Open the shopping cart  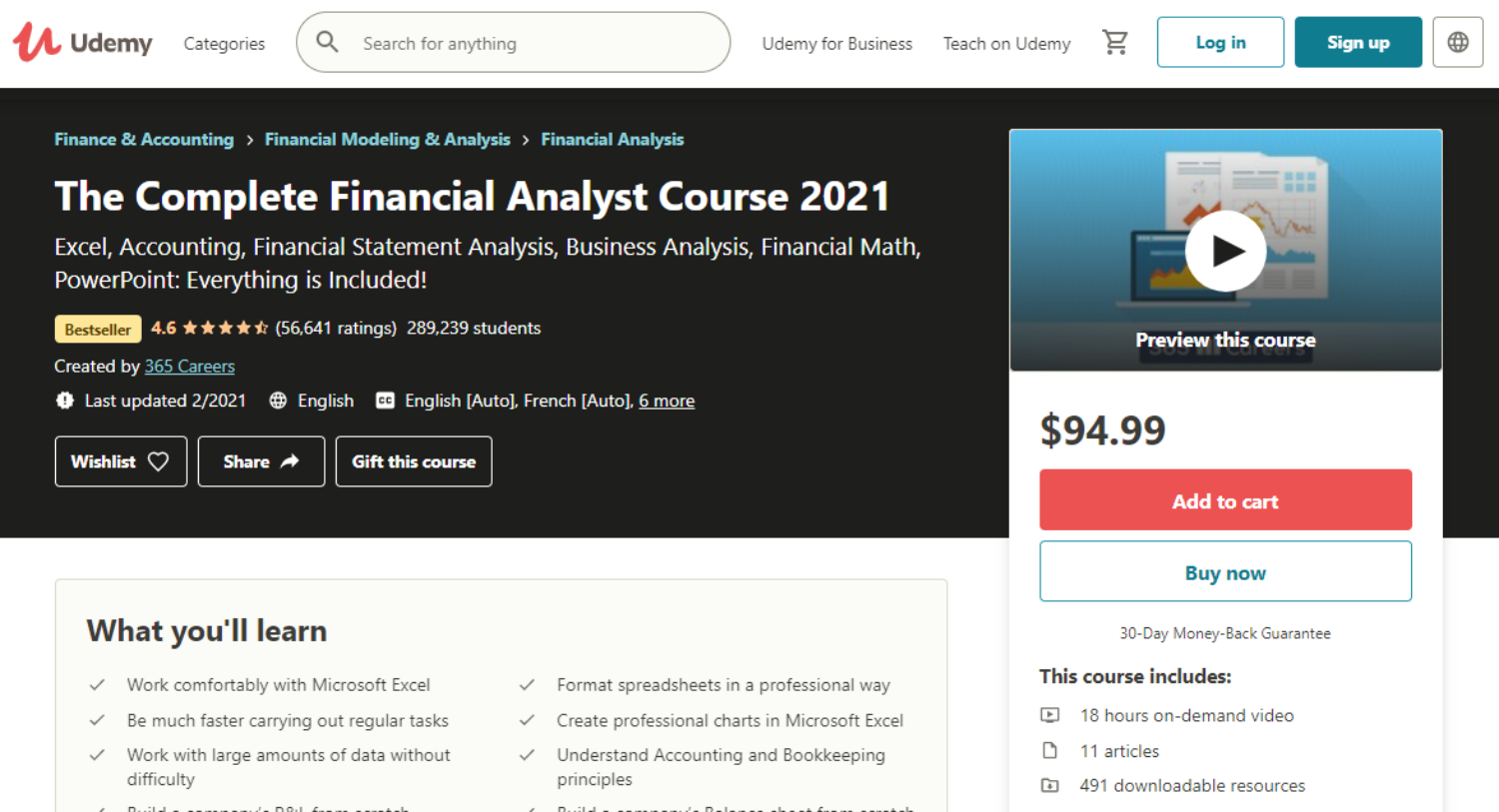(x=1114, y=42)
